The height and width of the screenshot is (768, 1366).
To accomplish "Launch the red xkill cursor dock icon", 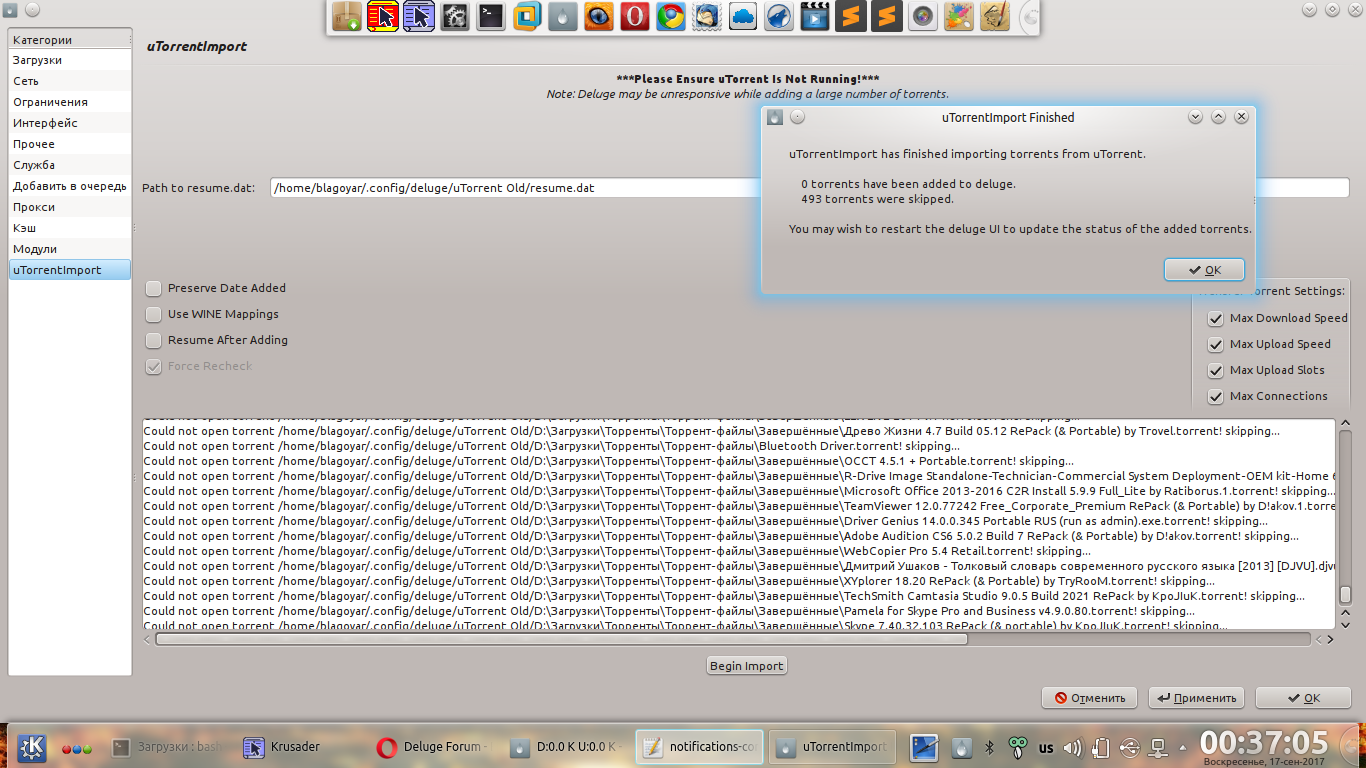I will 383,16.
